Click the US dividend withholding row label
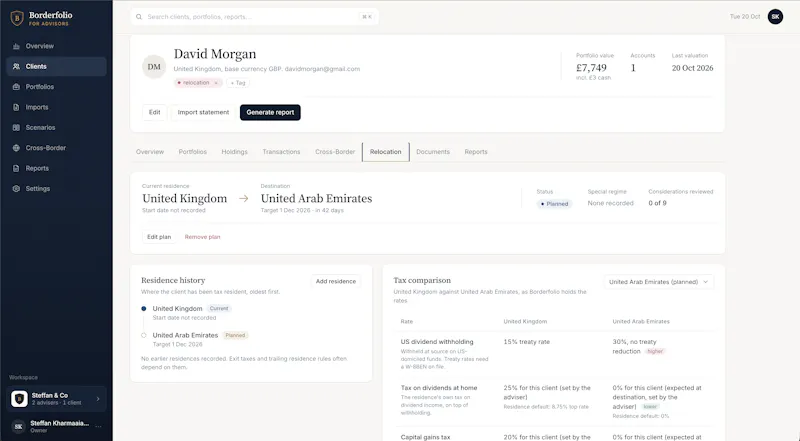Viewport: 800px width, 441px height. point(437,342)
